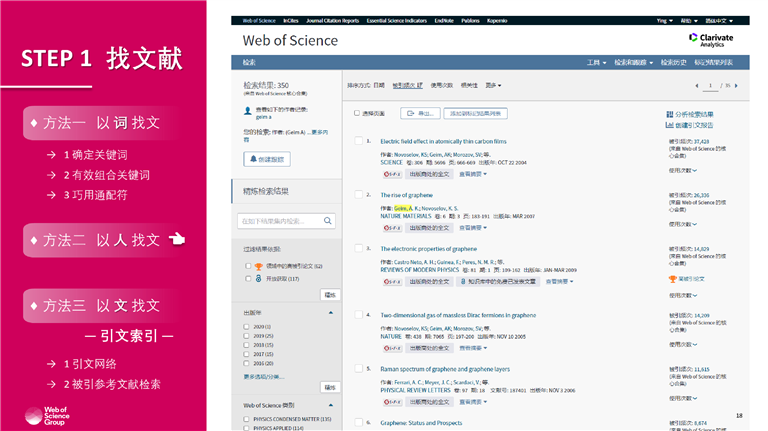The image size is (768, 431).
Task: Click add to marked list button
Action: (x=475, y=113)
